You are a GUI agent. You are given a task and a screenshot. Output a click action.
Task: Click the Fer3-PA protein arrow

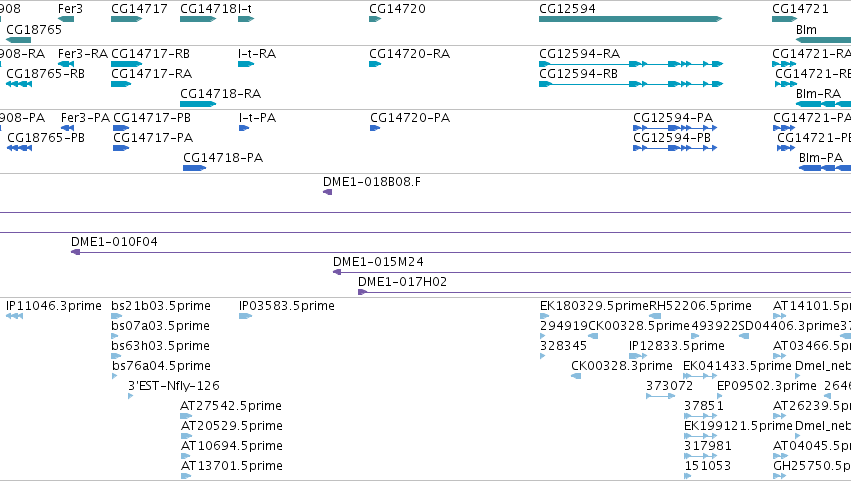[67, 128]
